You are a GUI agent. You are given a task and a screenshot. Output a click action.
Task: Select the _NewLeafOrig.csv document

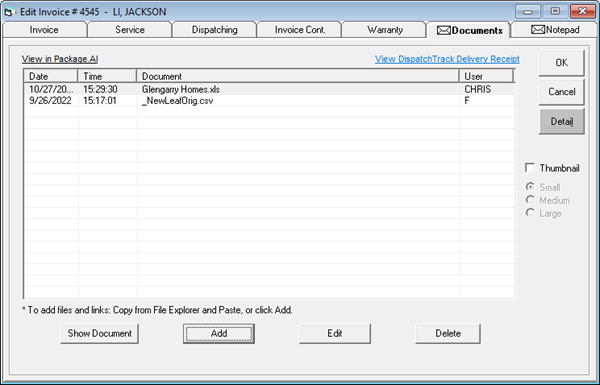[x=178, y=101]
